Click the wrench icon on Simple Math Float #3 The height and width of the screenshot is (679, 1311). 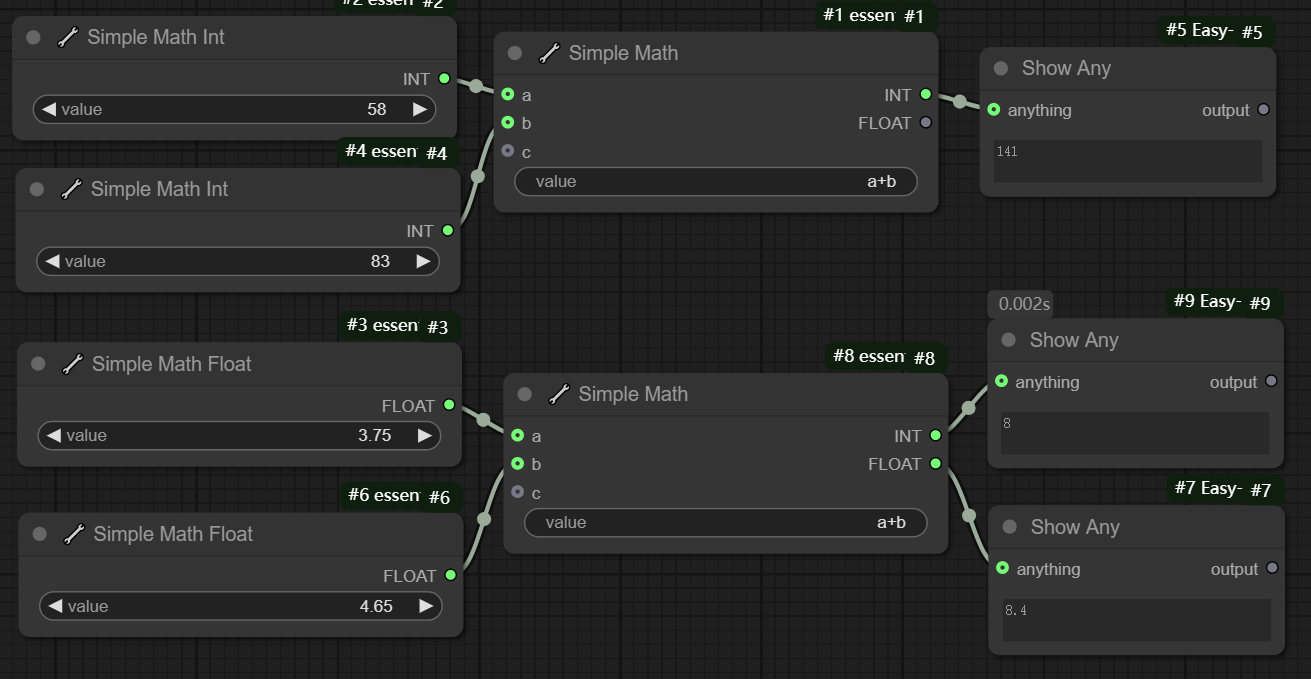pyautogui.click(x=72, y=365)
